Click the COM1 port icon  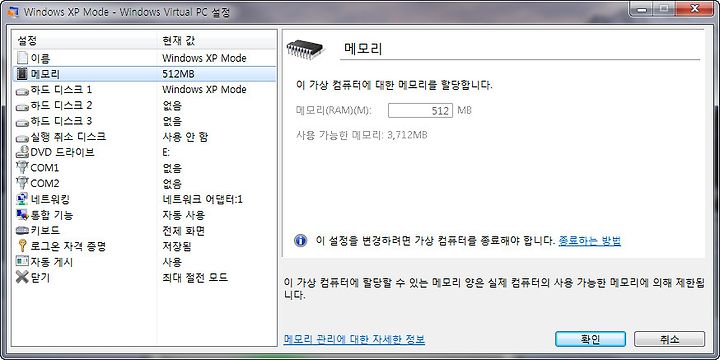click(22, 168)
